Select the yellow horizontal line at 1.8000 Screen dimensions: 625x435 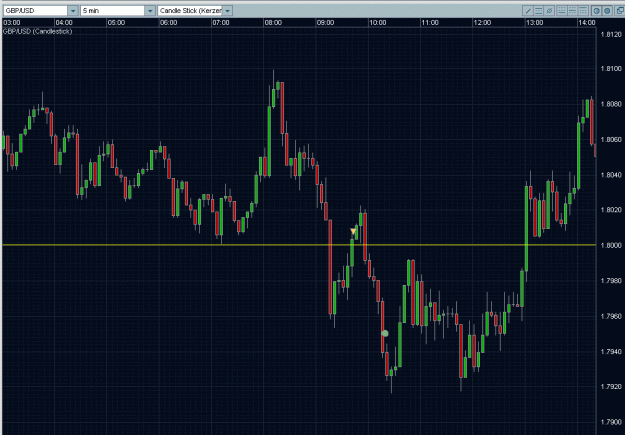click(299, 245)
